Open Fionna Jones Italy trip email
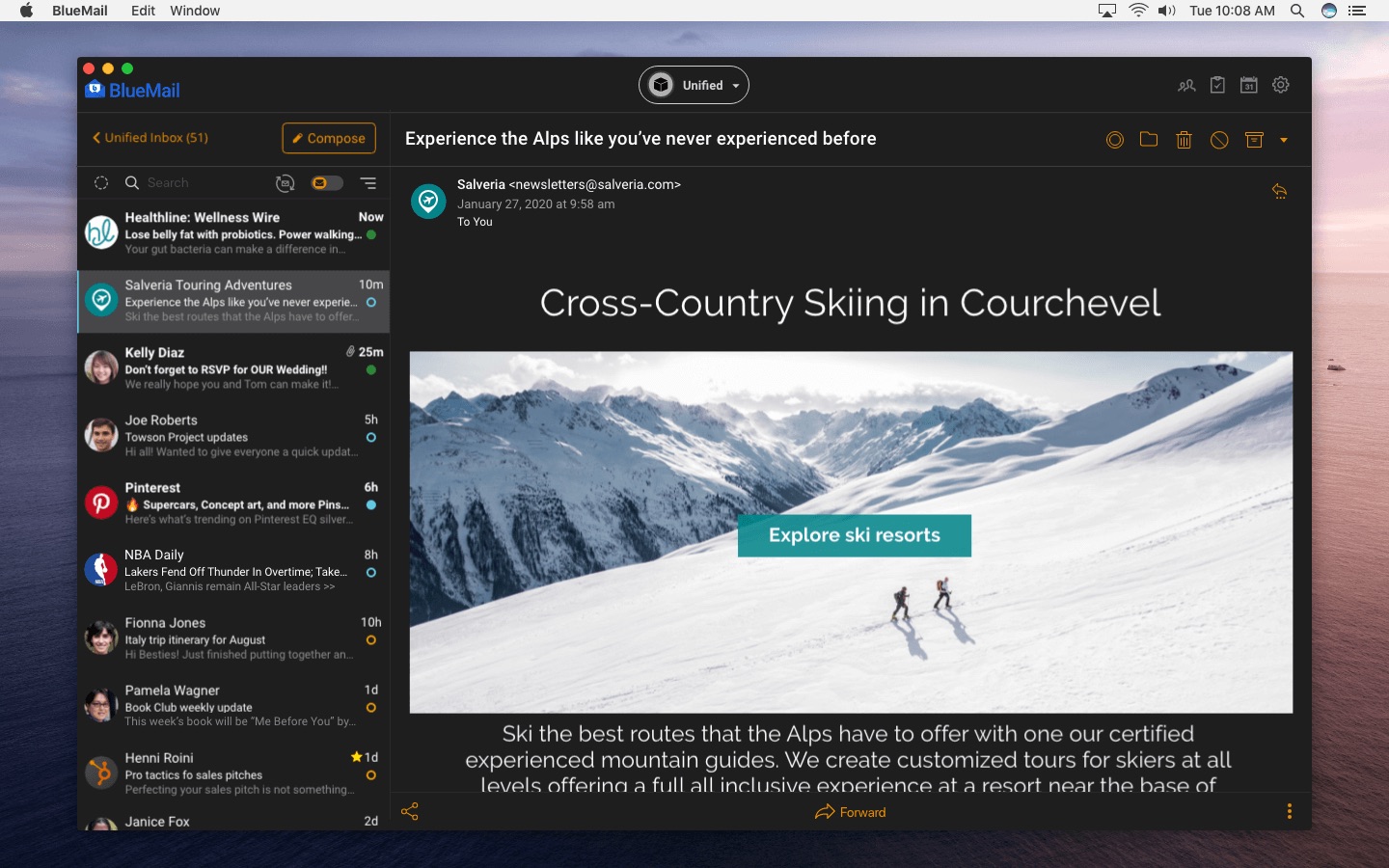This screenshot has height=868, width=1389. tap(233, 637)
